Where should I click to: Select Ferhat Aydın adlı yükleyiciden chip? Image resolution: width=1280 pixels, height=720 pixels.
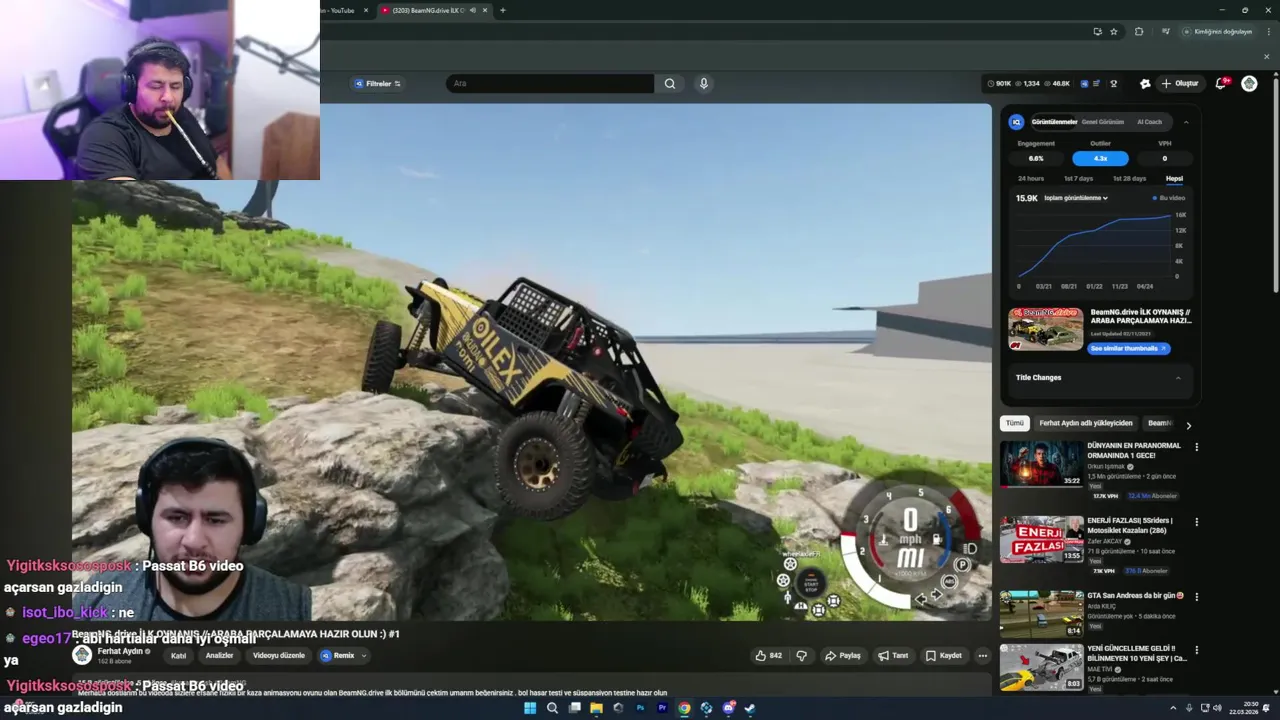(x=1085, y=423)
